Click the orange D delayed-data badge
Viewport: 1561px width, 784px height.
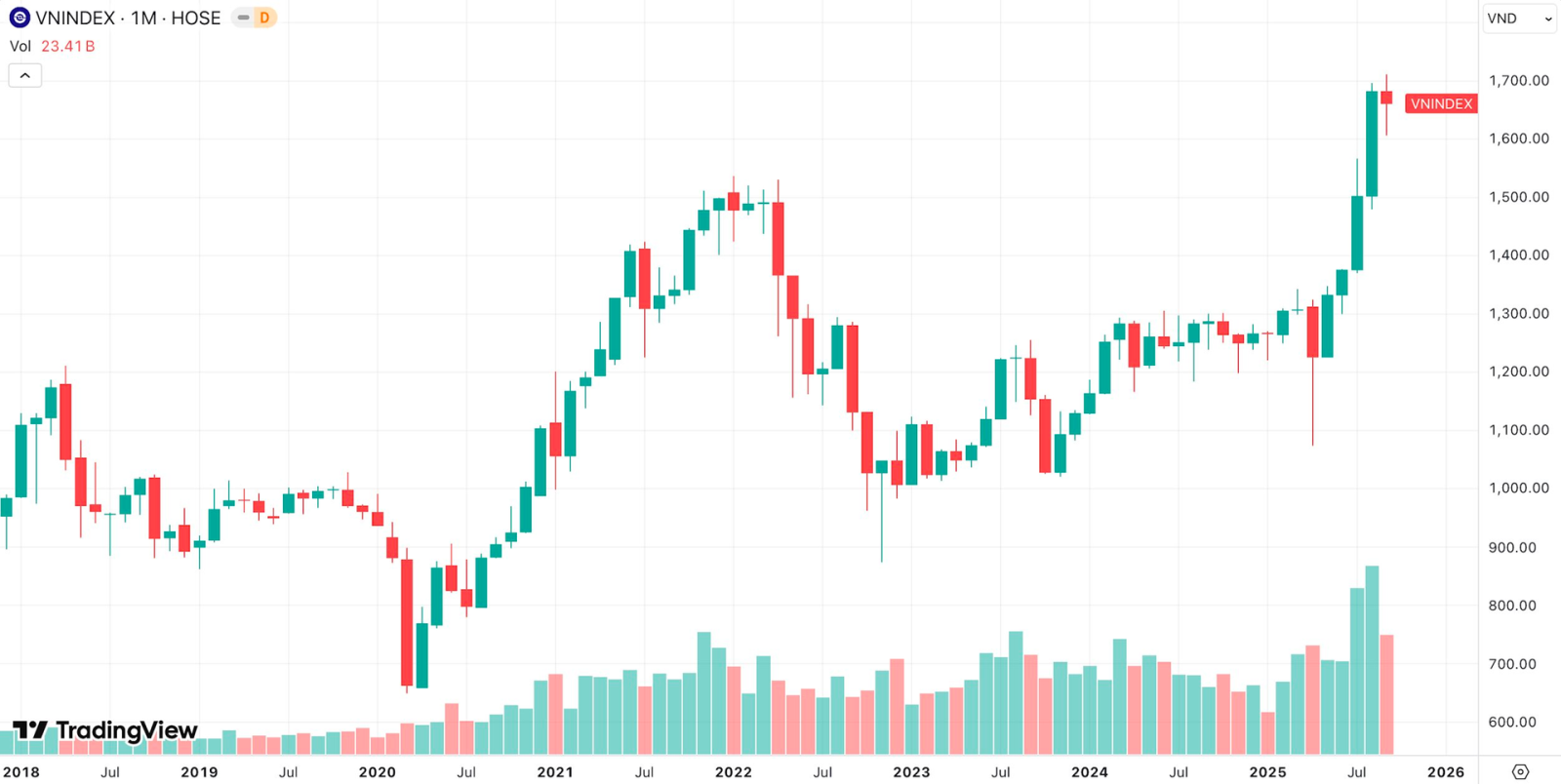click(x=264, y=18)
